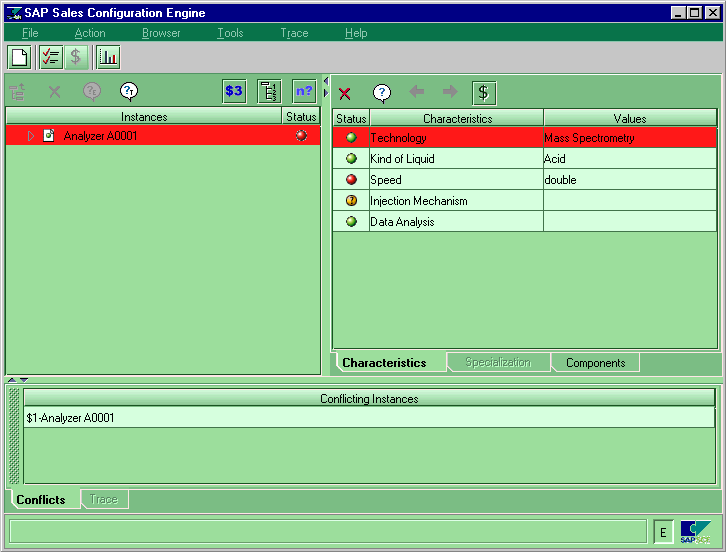Click the up arrow above conflicts panel
Screen dimensions: 726x552
12,380
